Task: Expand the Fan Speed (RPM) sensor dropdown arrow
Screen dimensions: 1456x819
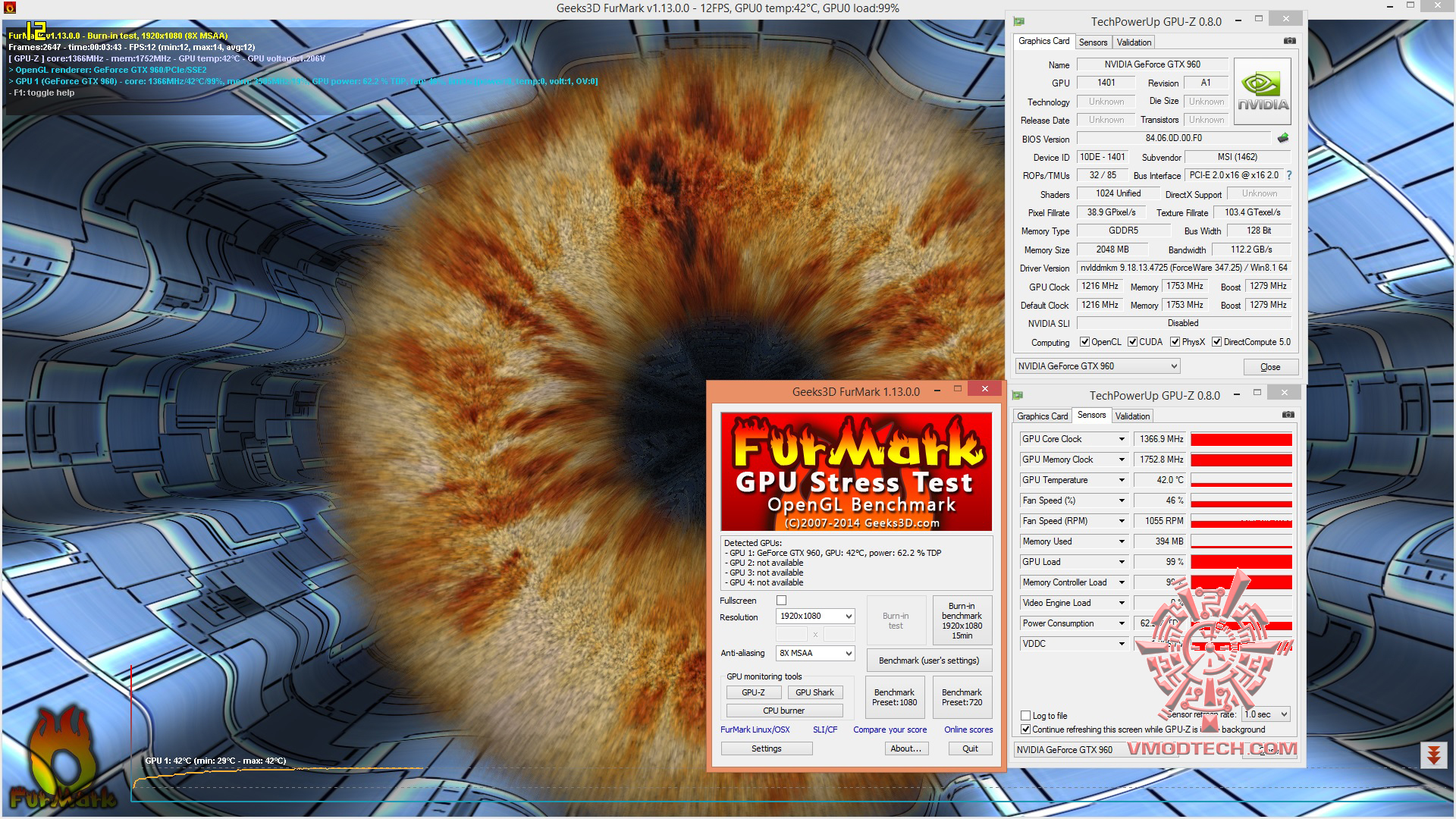Action: coord(1122,521)
